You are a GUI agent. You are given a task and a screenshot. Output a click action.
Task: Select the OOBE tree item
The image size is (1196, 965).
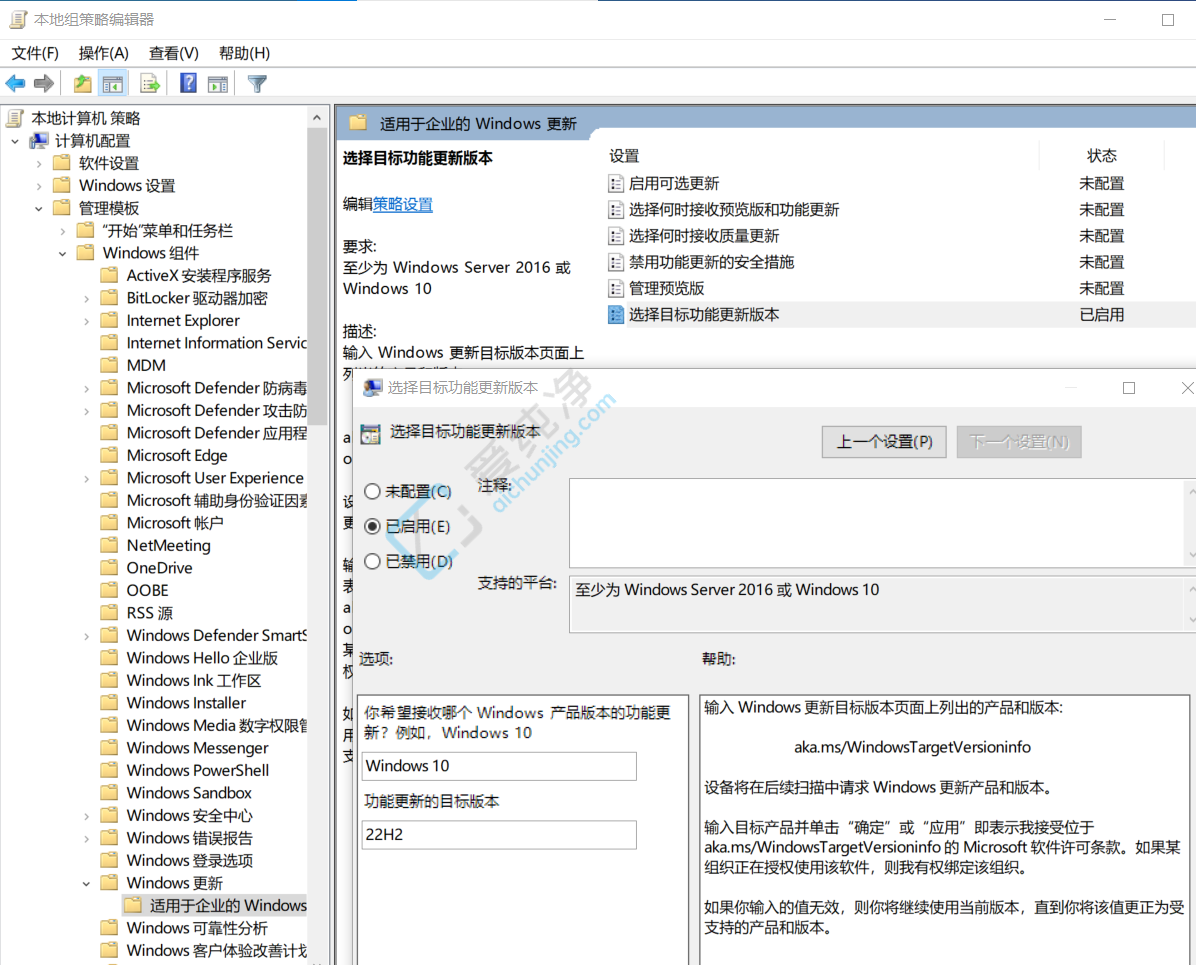click(x=147, y=590)
